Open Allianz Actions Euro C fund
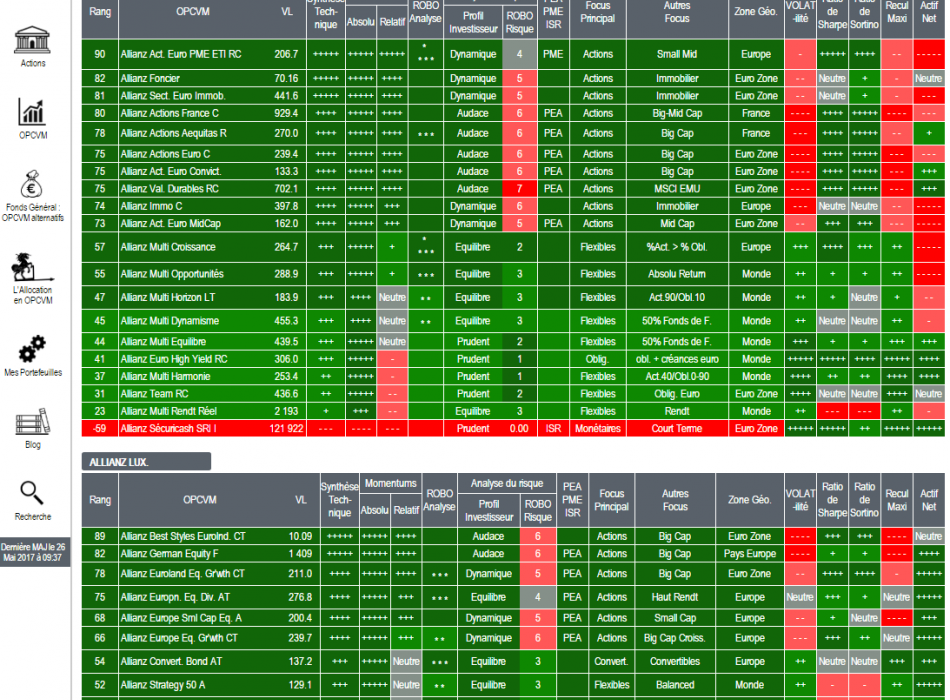950x700 pixels. (165, 154)
